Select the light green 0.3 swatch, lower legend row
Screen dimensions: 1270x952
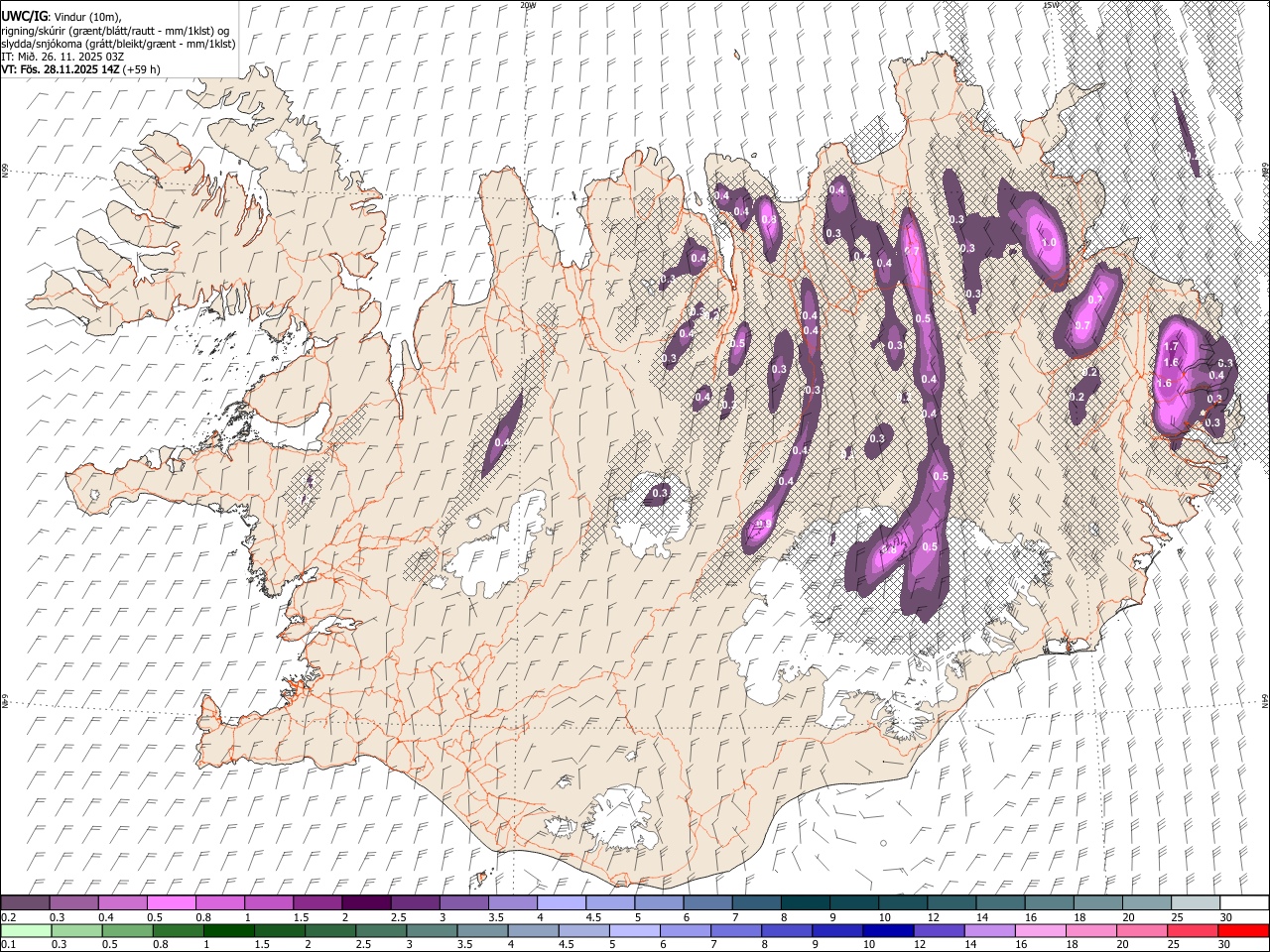click(76, 931)
